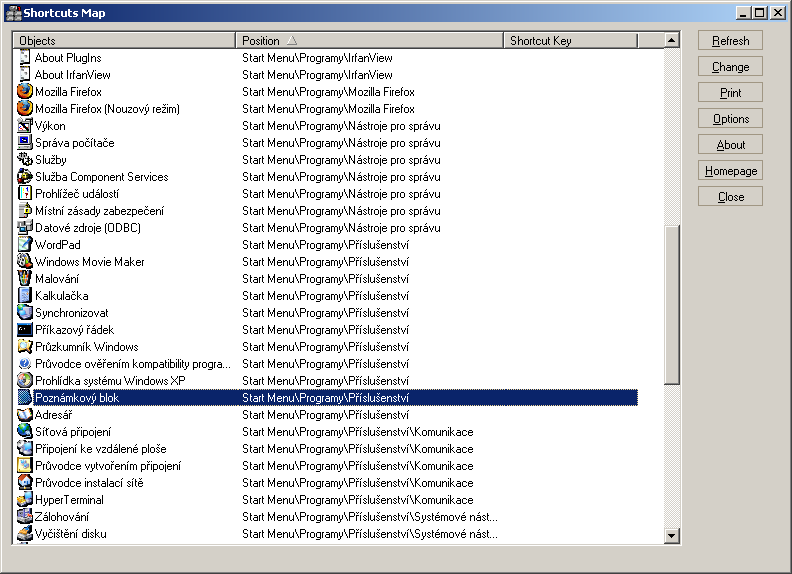Click the Místní zásady zabezpečení icon
This screenshot has width=792, height=574.
tap(25, 210)
